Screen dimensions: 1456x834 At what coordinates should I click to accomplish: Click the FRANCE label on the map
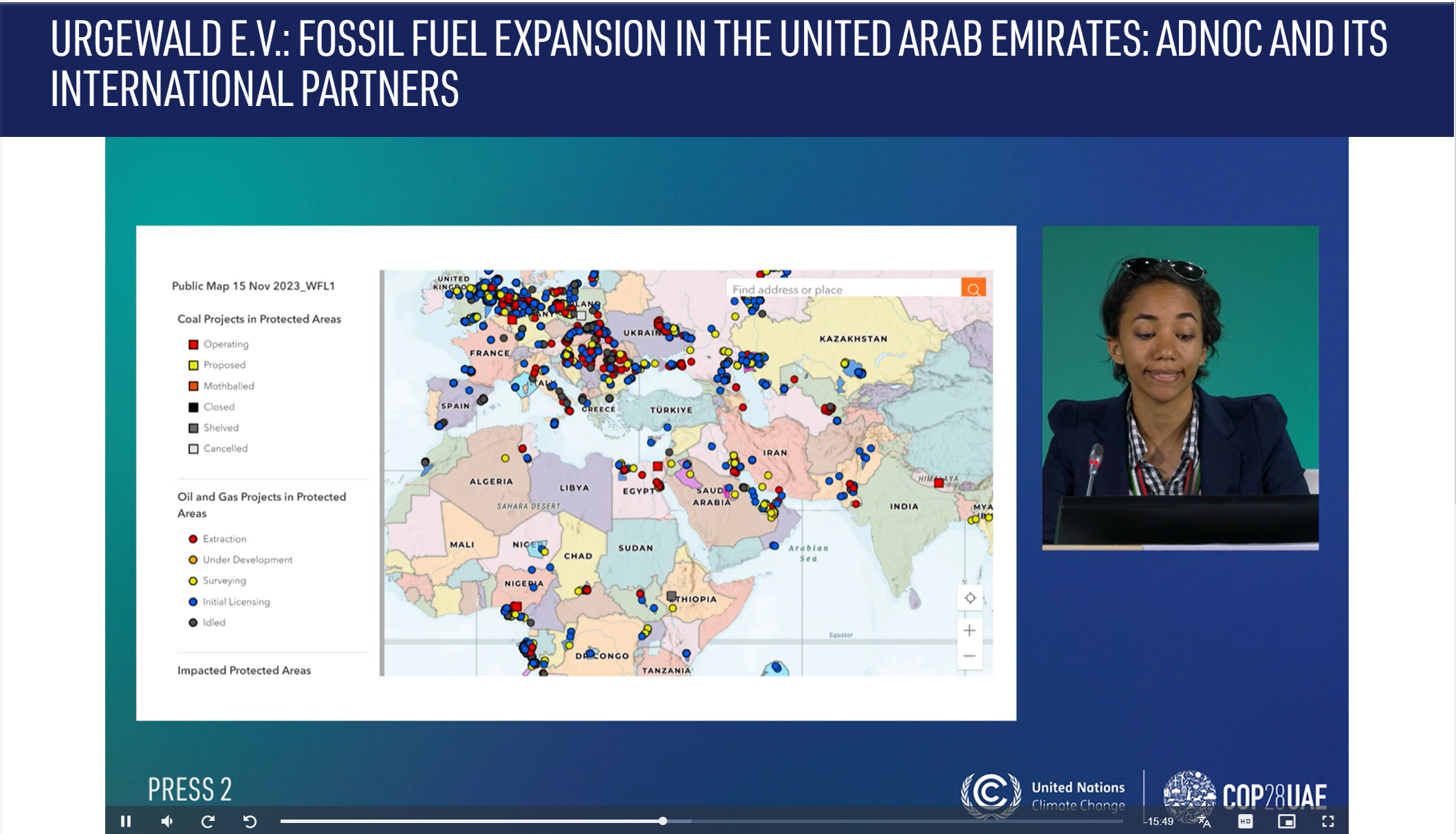pos(490,353)
